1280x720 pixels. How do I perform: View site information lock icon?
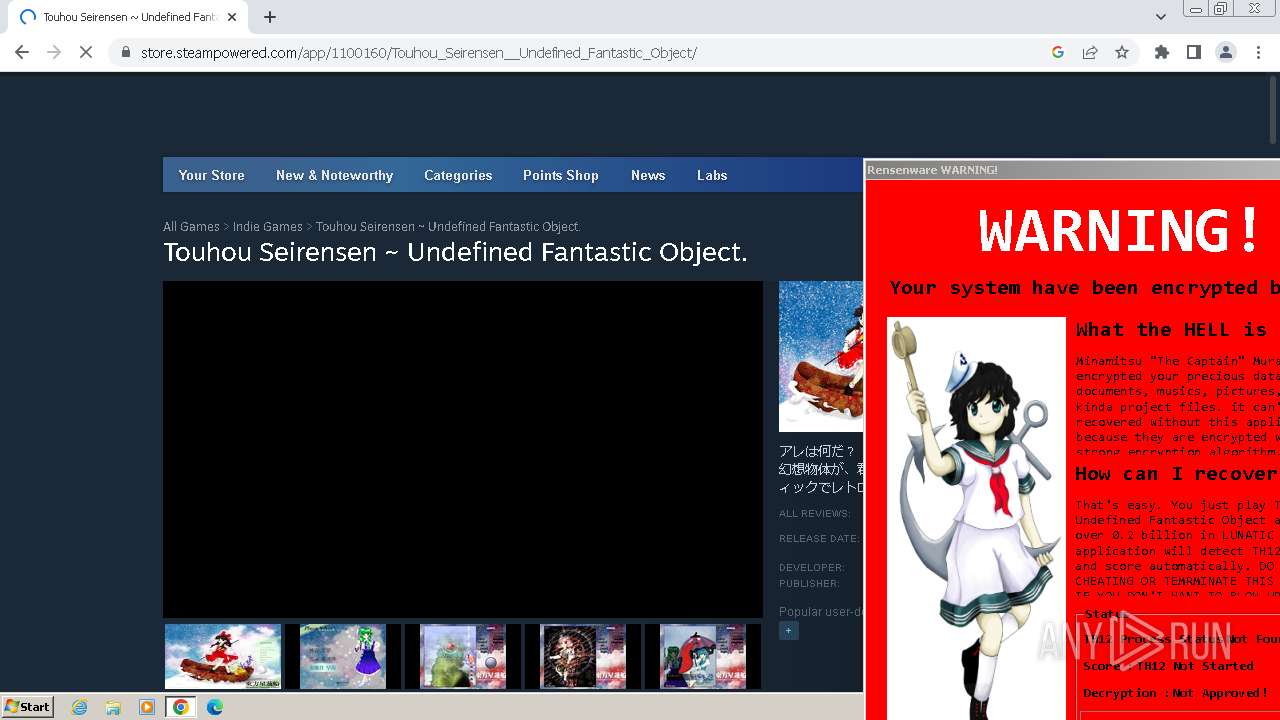click(125, 52)
